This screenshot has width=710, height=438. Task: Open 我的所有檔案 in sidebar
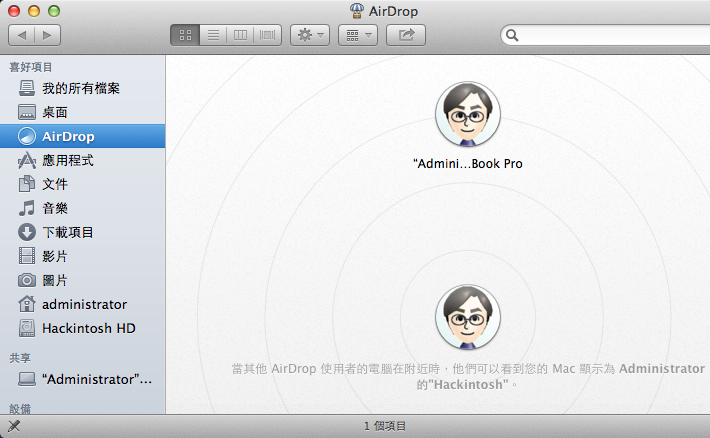pyautogui.click(x=82, y=88)
